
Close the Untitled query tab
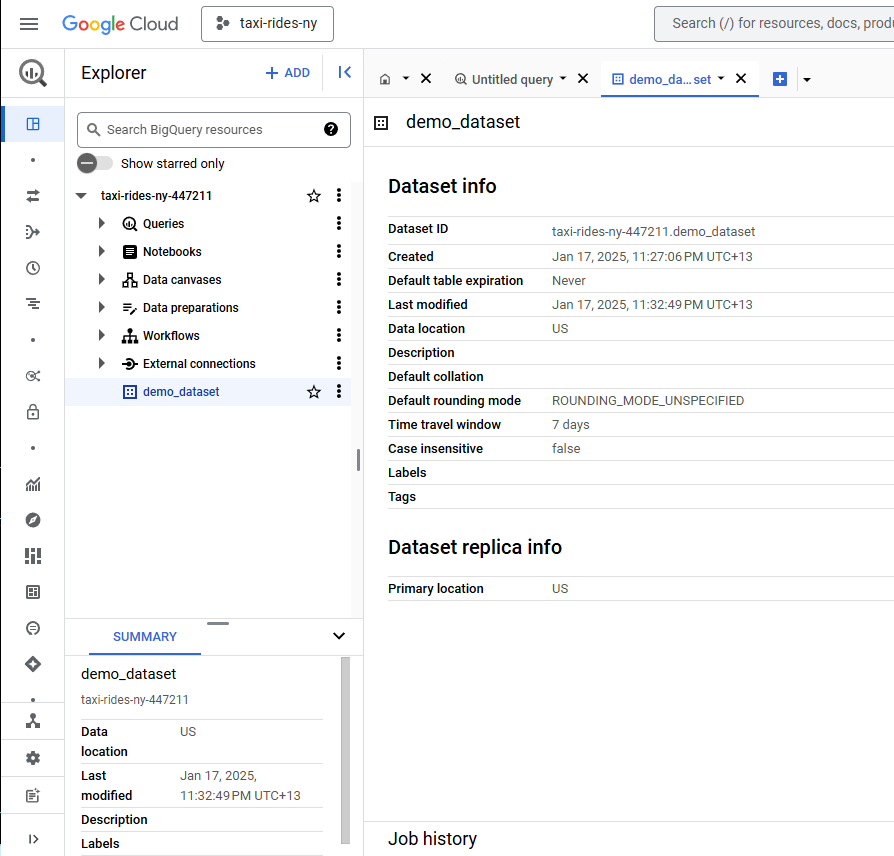[x=583, y=79]
